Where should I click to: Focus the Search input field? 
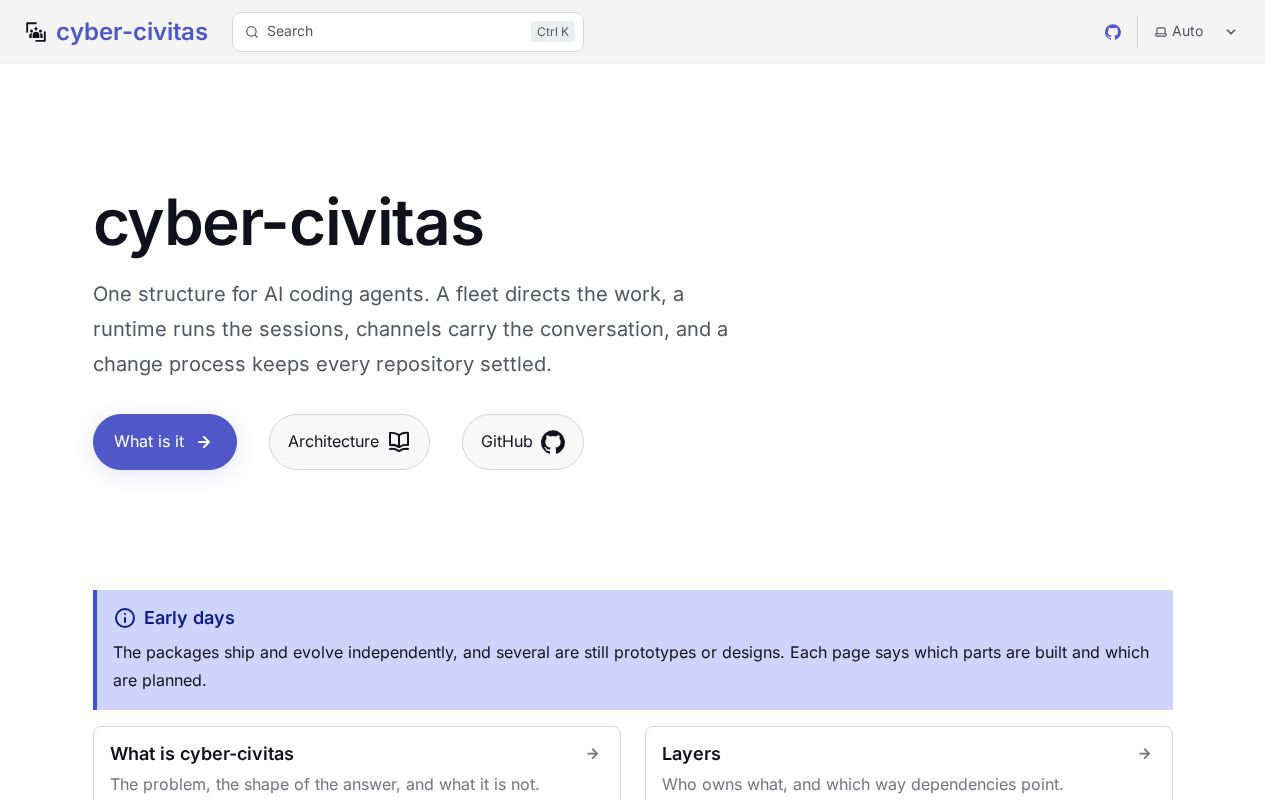pyautogui.click(x=408, y=32)
